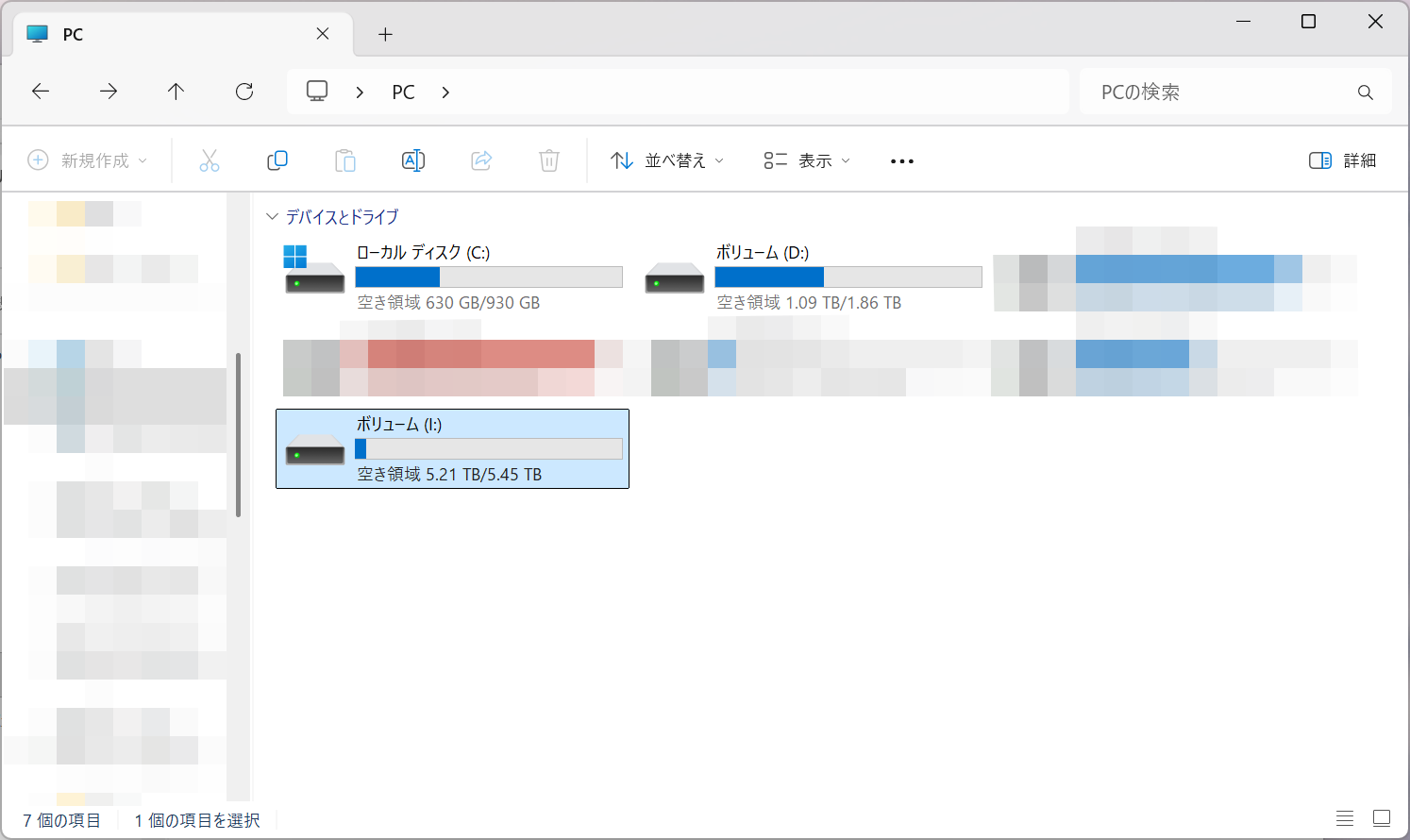1410x840 pixels.
Task: Add a new tab with plus button
Action: click(x=385, y=35)
